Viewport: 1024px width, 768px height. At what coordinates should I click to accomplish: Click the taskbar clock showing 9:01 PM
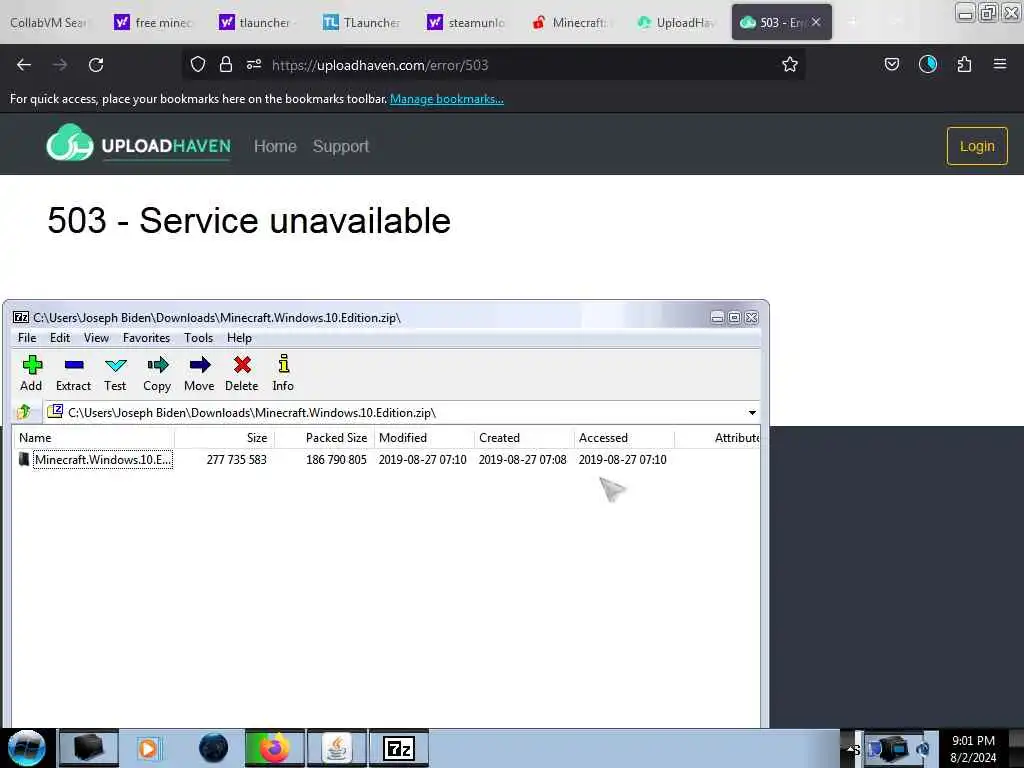[973, 749]
